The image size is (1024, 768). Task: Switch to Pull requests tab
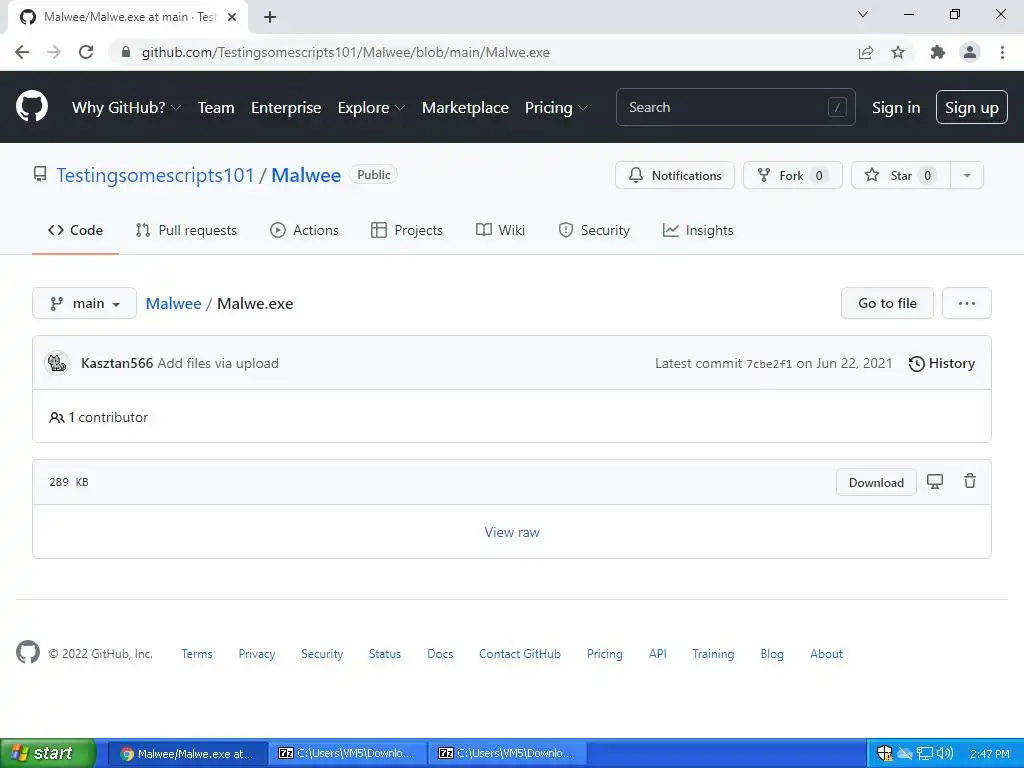(x=186, y=230)
